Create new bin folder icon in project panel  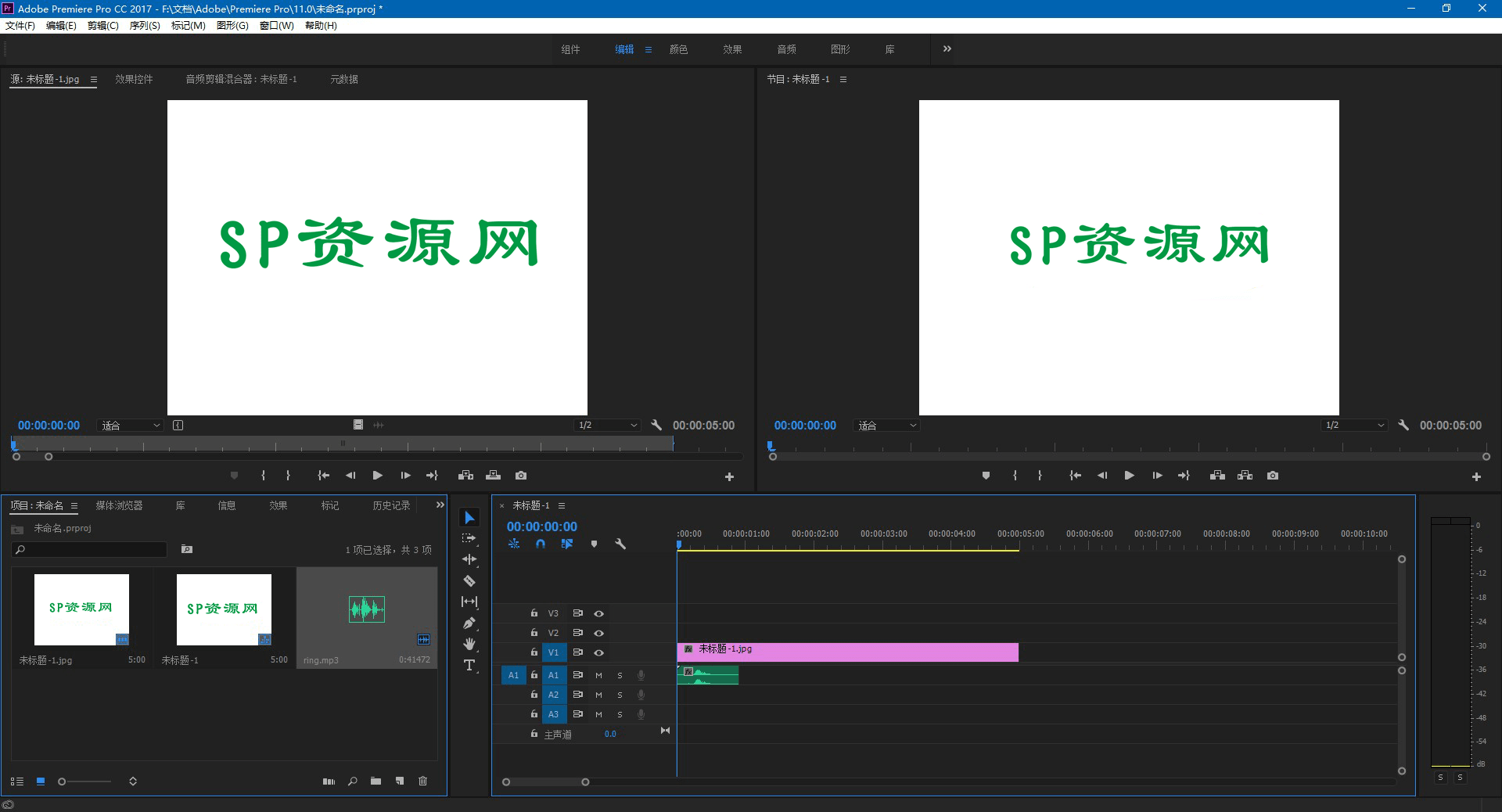(x=375, y=781)
